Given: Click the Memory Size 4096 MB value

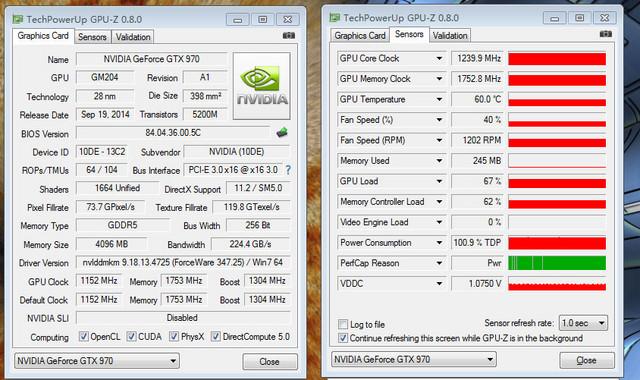Looking at the screenshot, I should coord(111,244).
